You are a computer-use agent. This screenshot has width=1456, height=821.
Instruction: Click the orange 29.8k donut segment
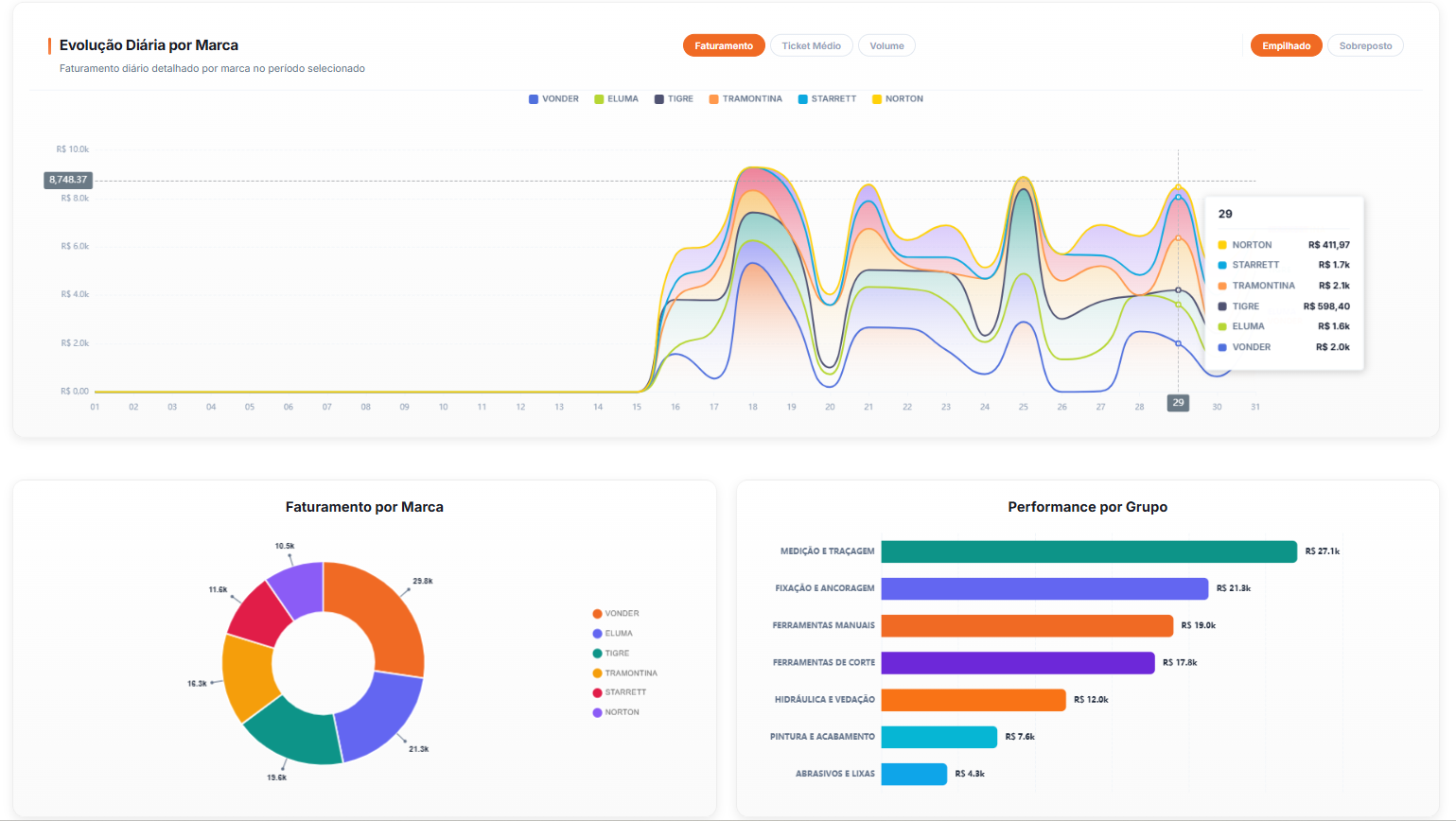(x=380, y=613)
